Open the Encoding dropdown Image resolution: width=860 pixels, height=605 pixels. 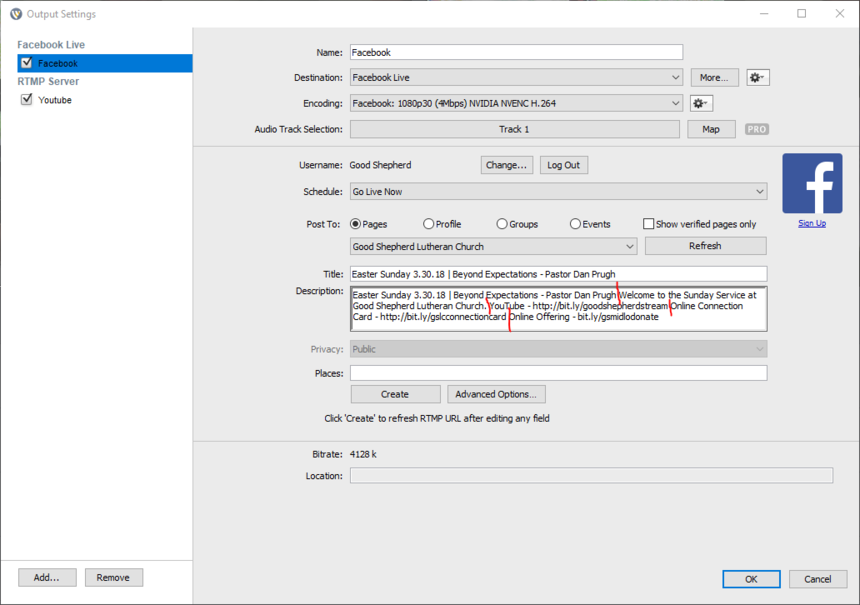pyautogui.click(x=516, y=103)
